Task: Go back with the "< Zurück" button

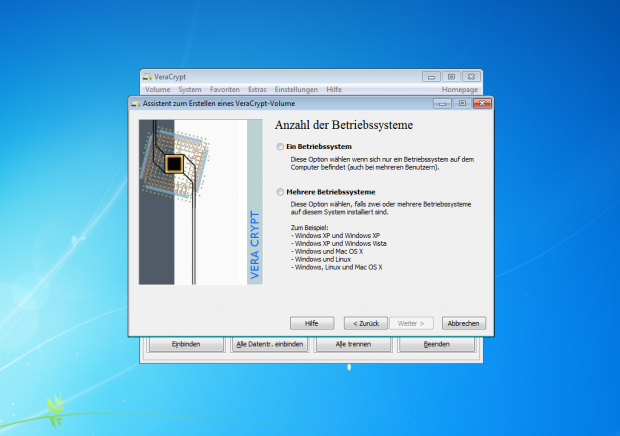Action: pyautogui.click(x=365, y=323)
